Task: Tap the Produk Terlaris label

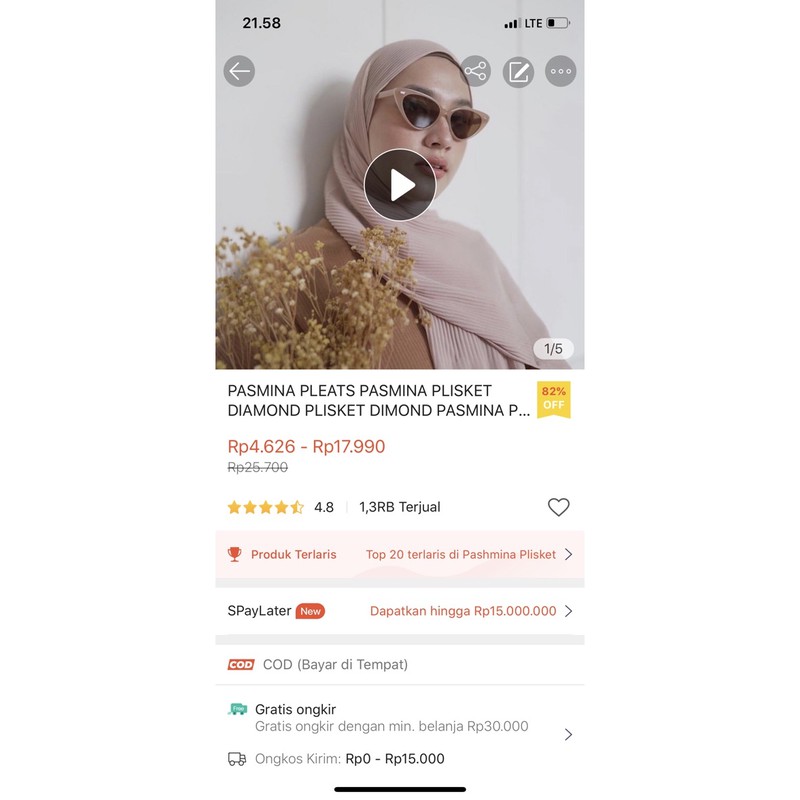Action: (293, 555)
